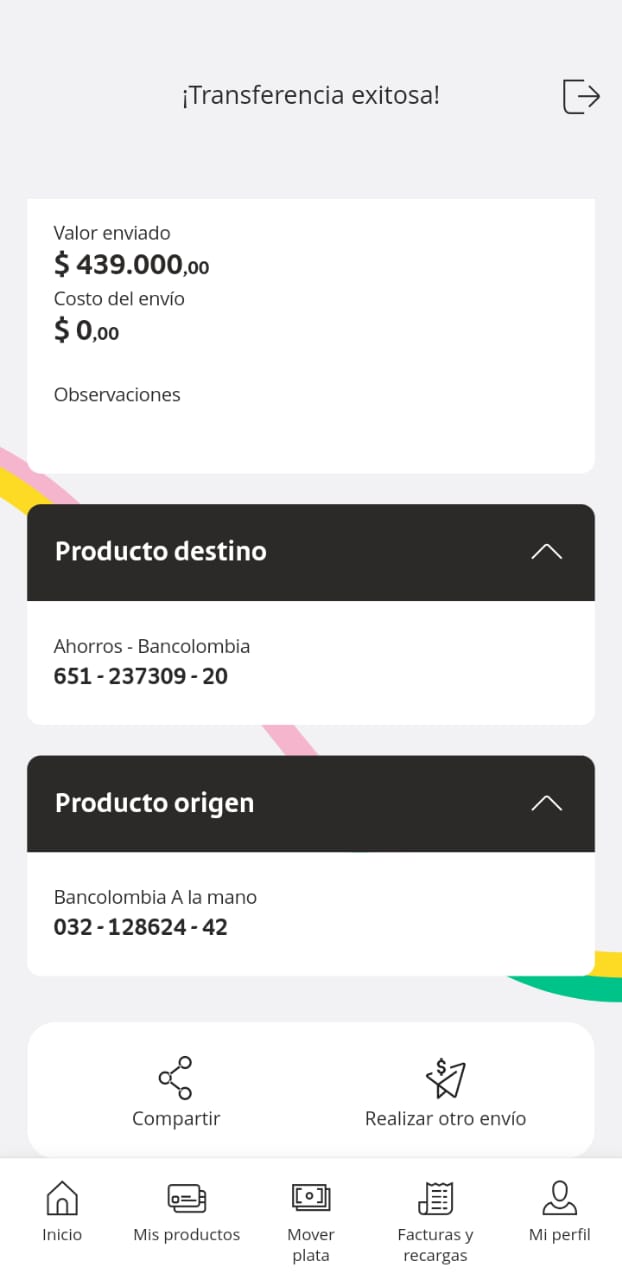This screenshot has width=622, height=1280.
Task: Tap the logout icon in header
Action: pyautogui.click(x=581, y=96)
